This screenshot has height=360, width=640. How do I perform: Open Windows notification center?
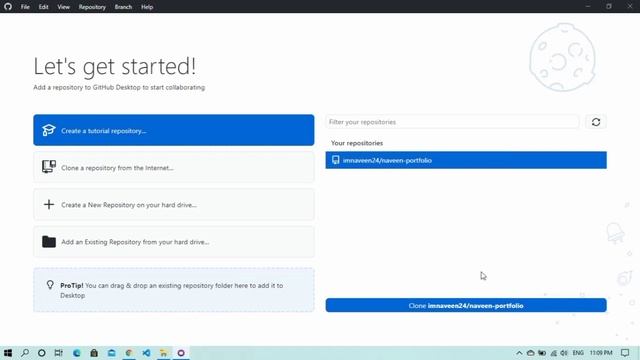[625, 353]
